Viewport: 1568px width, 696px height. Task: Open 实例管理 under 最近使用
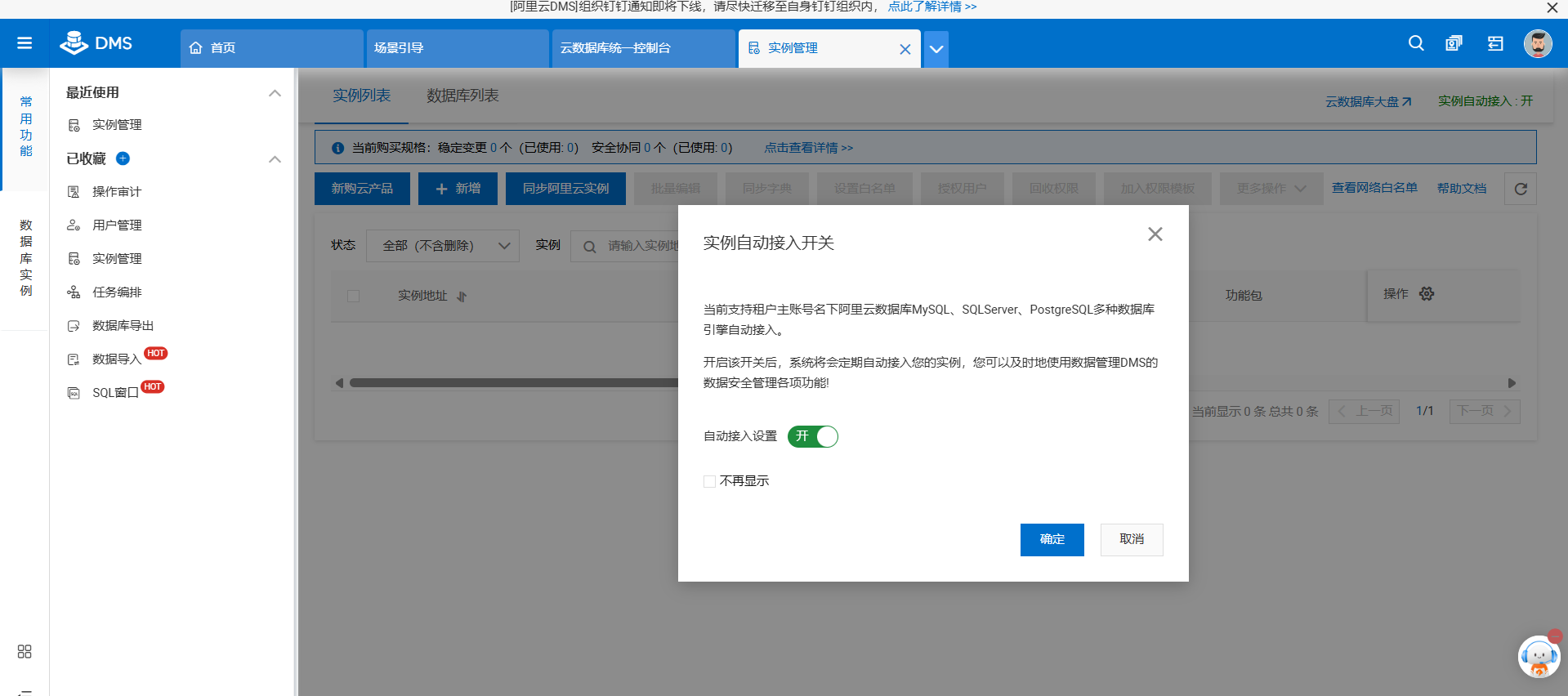coord(117,125)
